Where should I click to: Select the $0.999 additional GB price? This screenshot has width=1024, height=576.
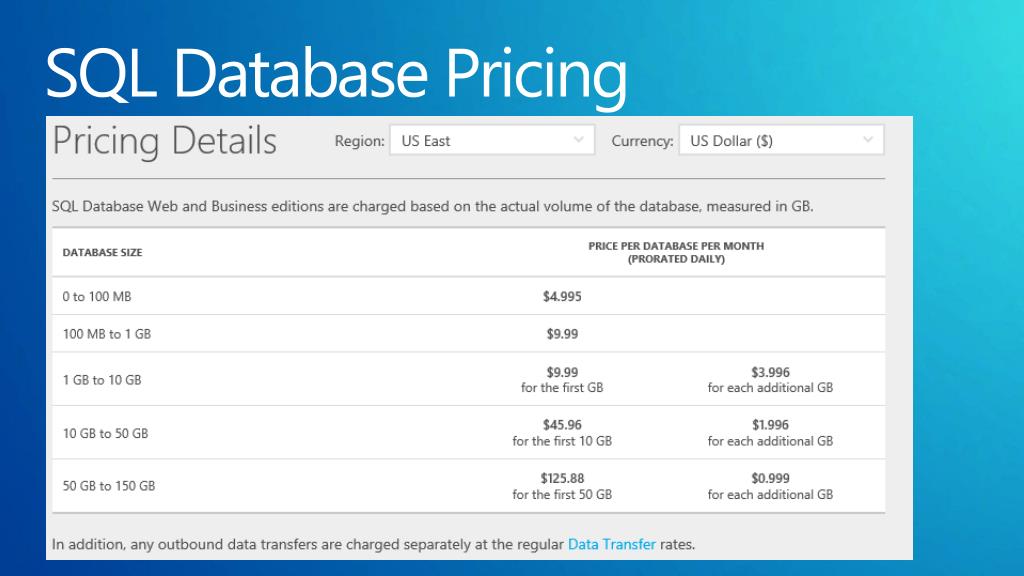coord(770,478)
